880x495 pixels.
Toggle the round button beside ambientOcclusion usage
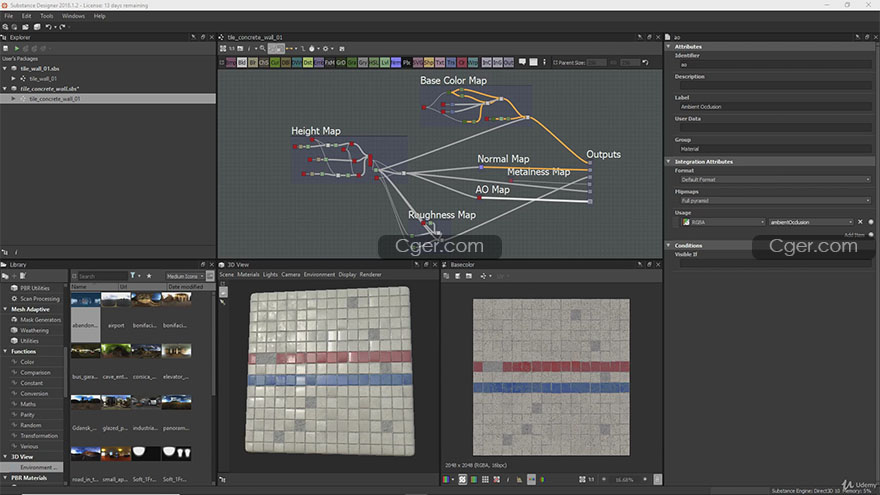(871, 222)
